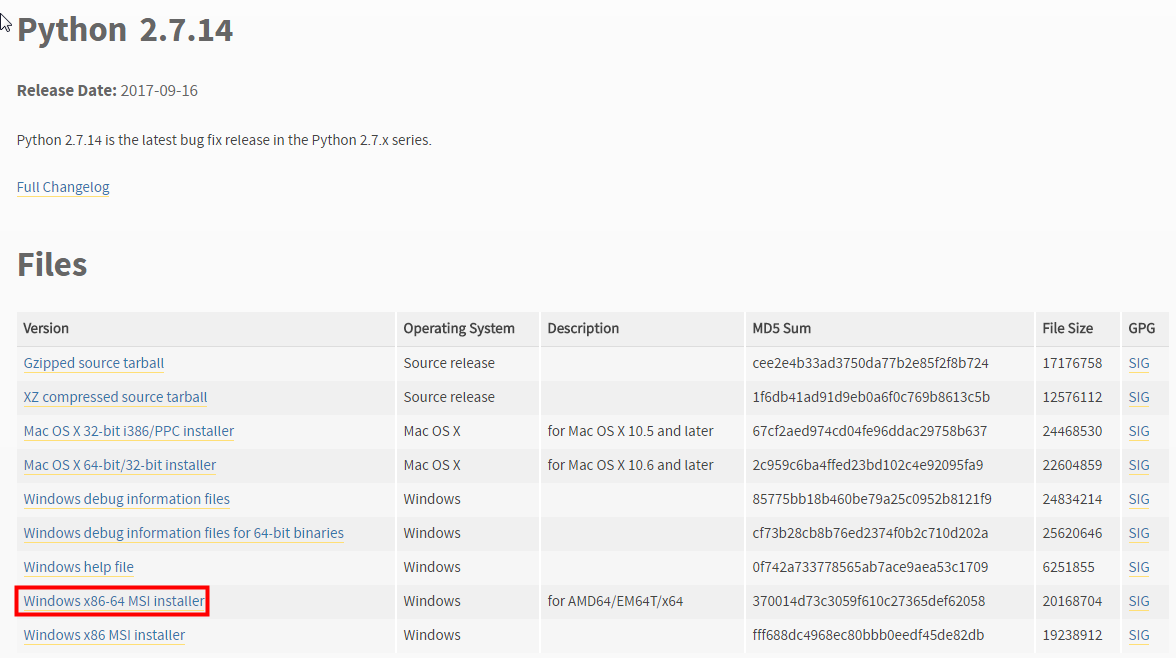Click Mac OS X 32-bit i386/PPC installer
Screen dimensions: 1176x658
click(x=128, y=431)
